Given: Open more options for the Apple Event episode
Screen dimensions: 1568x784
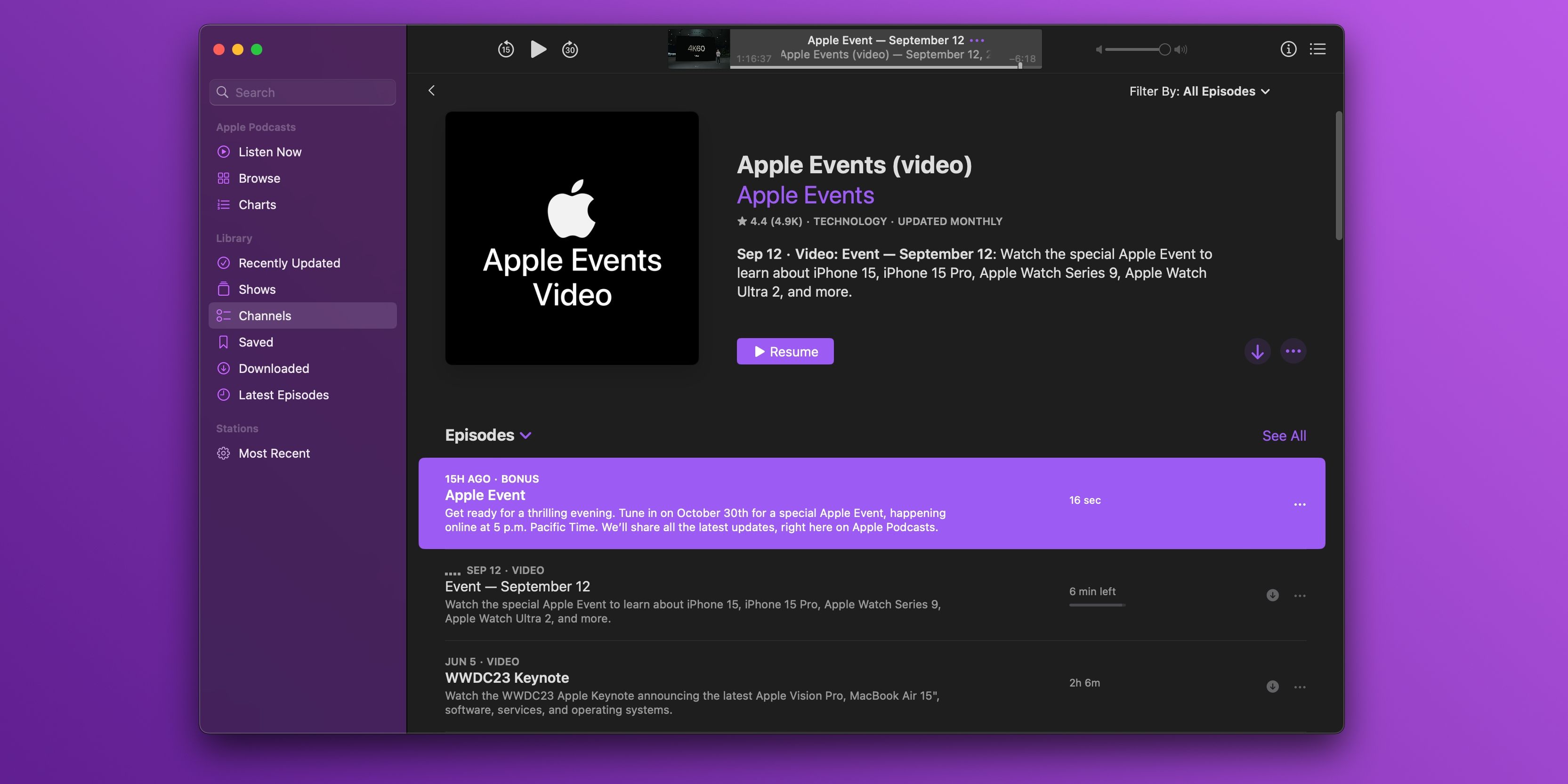Looking at the screenshot, I should tap(1300, 504).
